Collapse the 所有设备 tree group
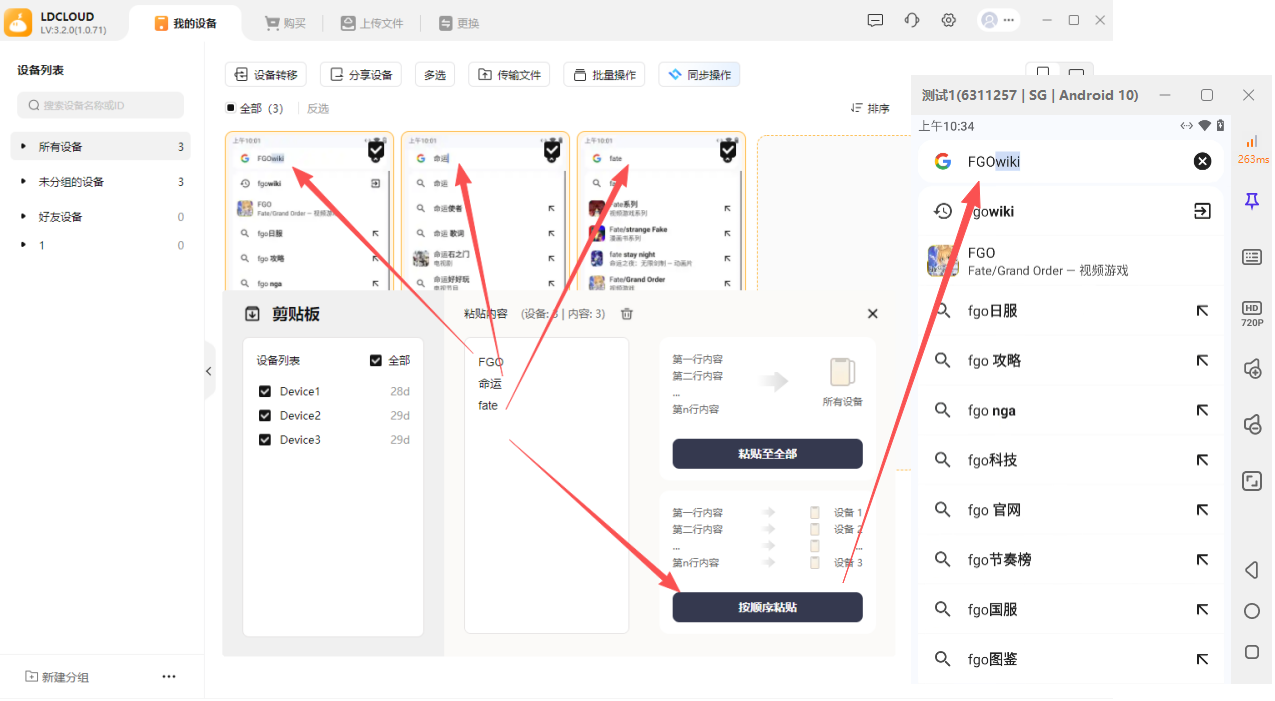1275x701 pixels. point(24,147)
